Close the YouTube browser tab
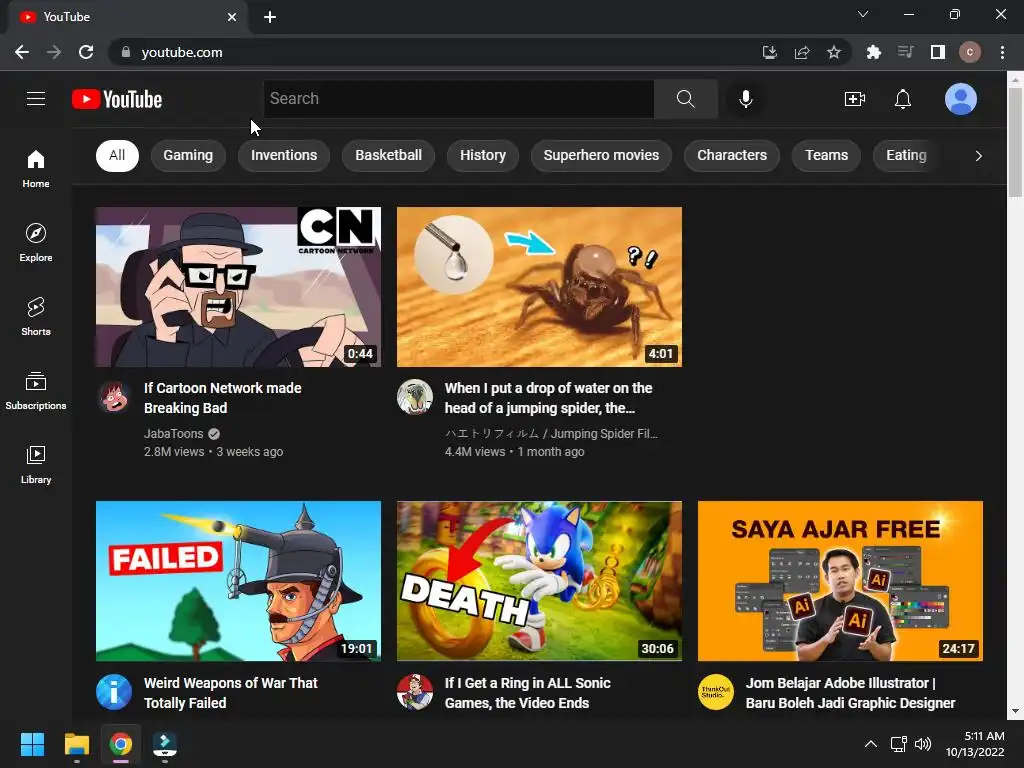Image resolution: width=1024 pixels, height=768 pixels. (x=232, y=17)
